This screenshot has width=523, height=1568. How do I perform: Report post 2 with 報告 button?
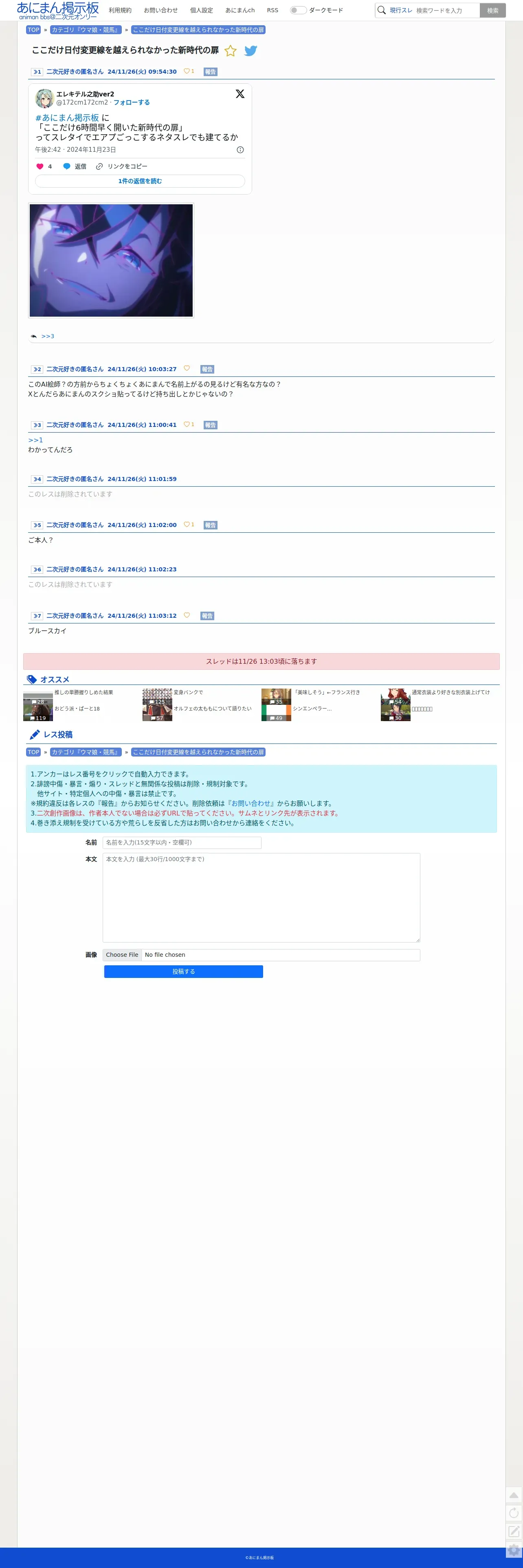[x=207, y=370]
